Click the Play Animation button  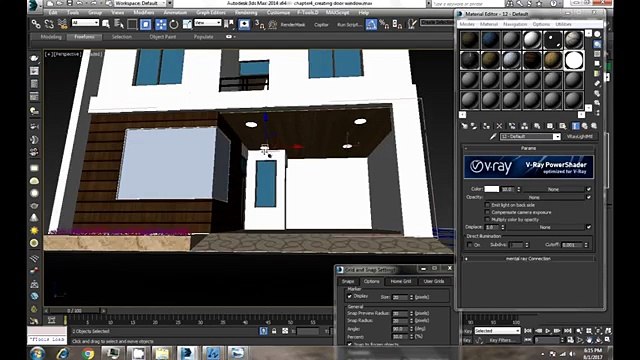548,331
